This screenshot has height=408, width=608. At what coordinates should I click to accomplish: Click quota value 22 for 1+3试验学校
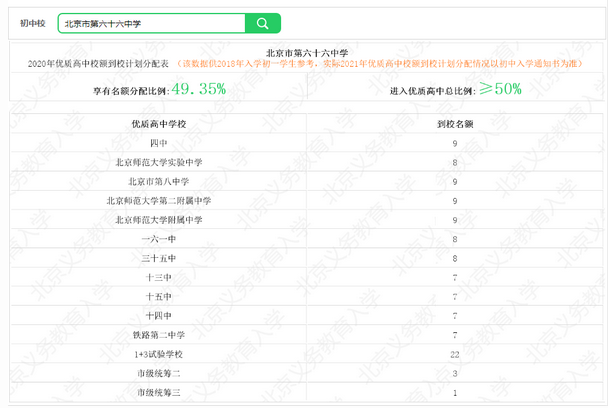point(455,353)
